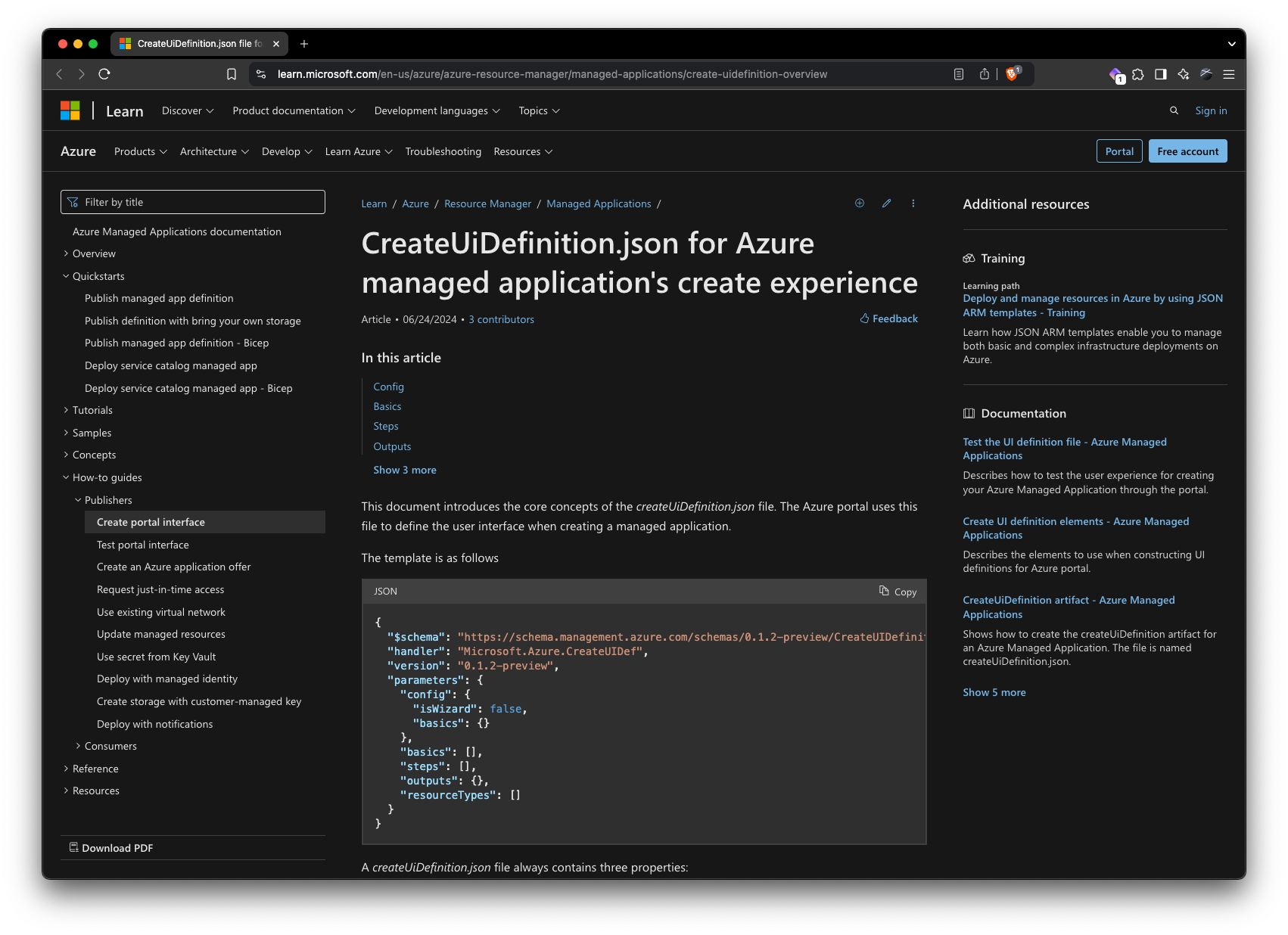Reload the page with refresh icon

[x=104, y=74]
